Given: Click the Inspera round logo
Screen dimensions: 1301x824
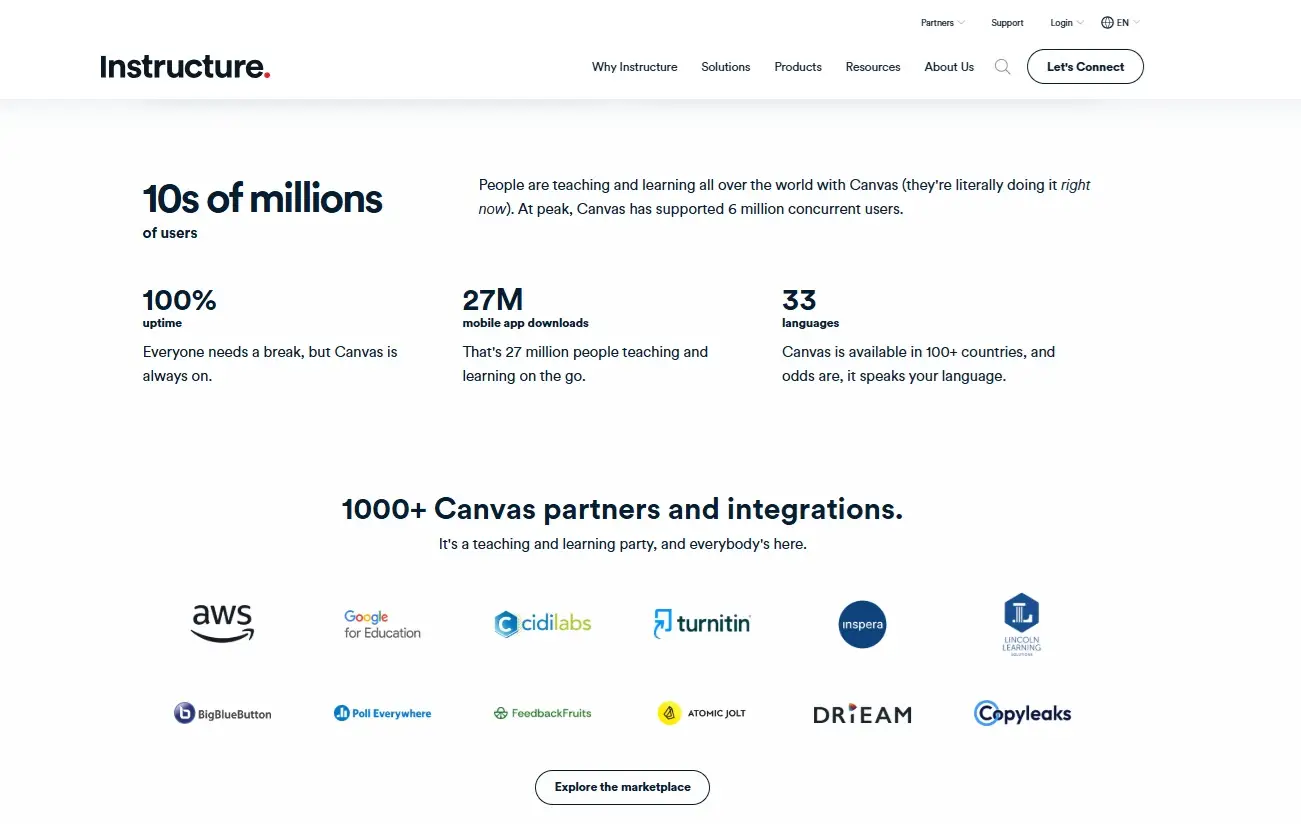Looking at the screenshot, I should 862,624.
